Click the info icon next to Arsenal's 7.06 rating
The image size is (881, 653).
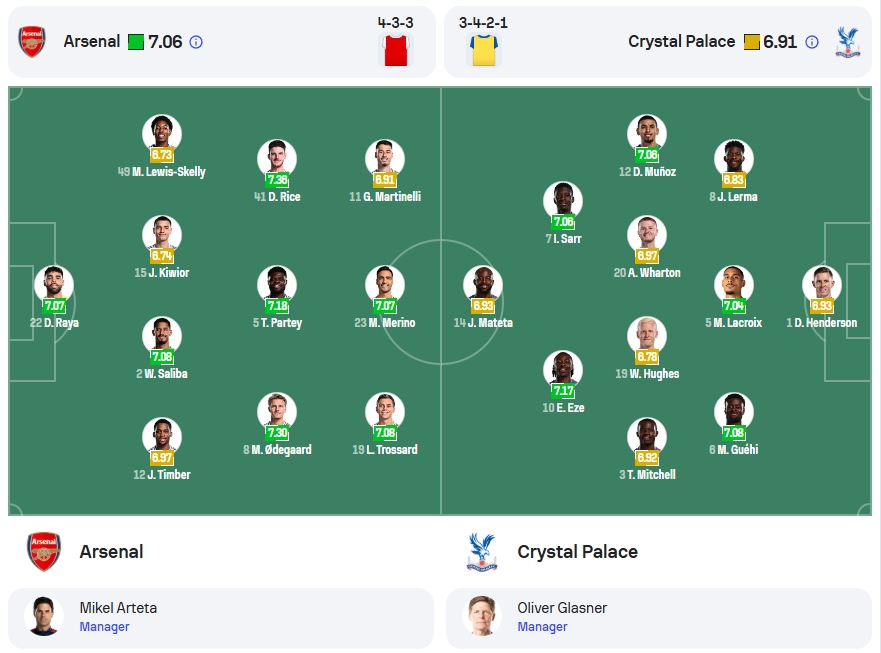[196, 42]
